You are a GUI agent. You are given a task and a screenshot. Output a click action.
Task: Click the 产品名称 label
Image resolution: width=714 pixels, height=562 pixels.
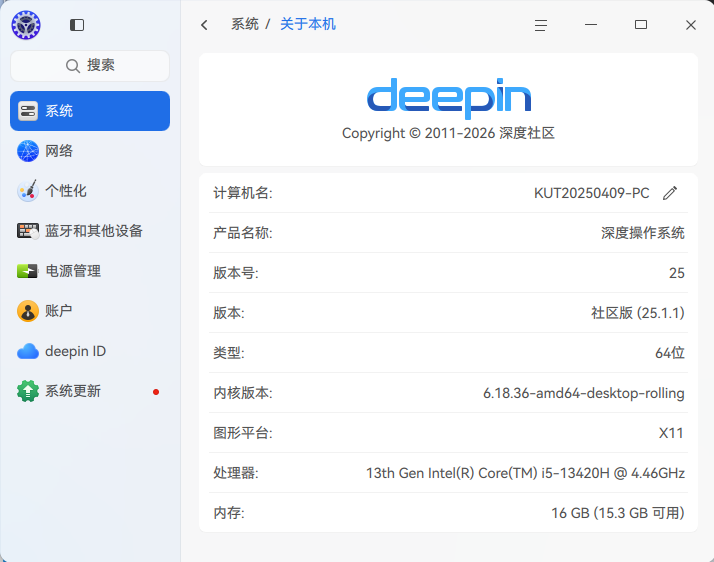243,233
